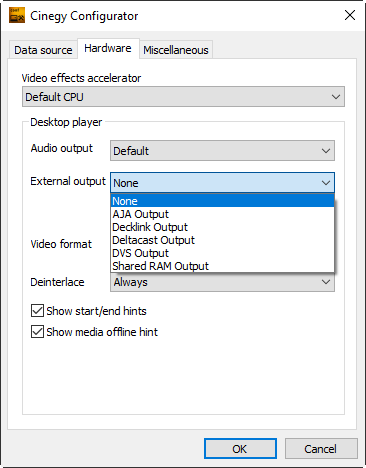This screenshot has width=366, height=468.
Task: Choose Deltacast Output option
Action: [x=223, y=240]
